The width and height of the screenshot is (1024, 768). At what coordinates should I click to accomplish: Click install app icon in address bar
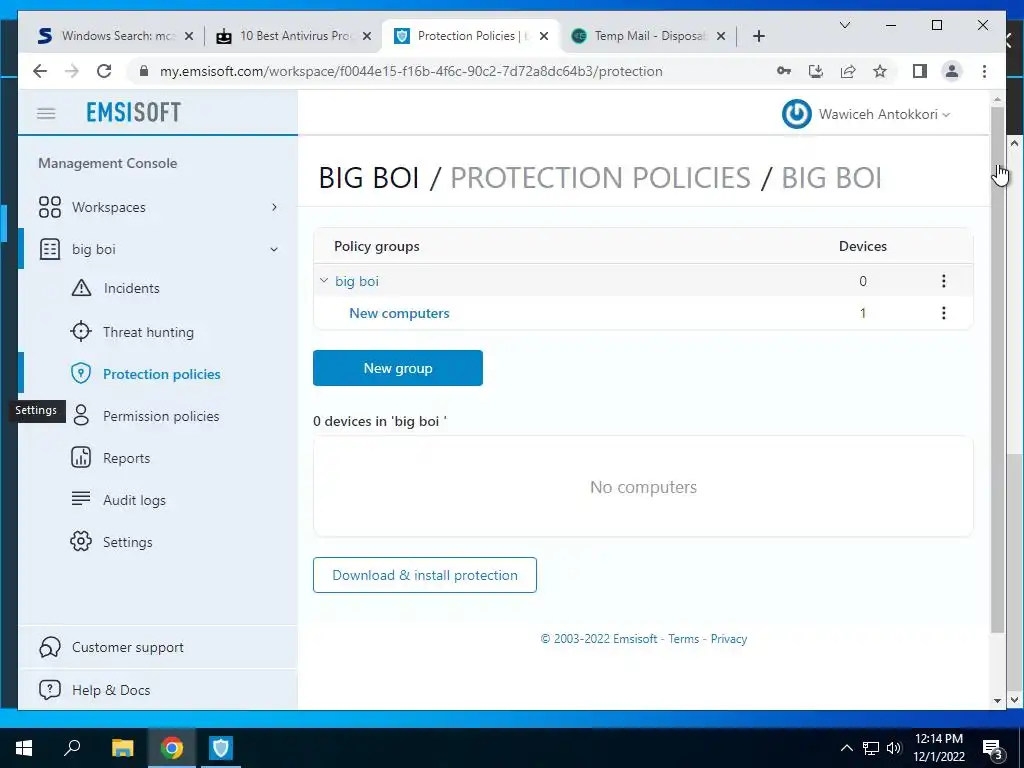(x=816, y=71)
